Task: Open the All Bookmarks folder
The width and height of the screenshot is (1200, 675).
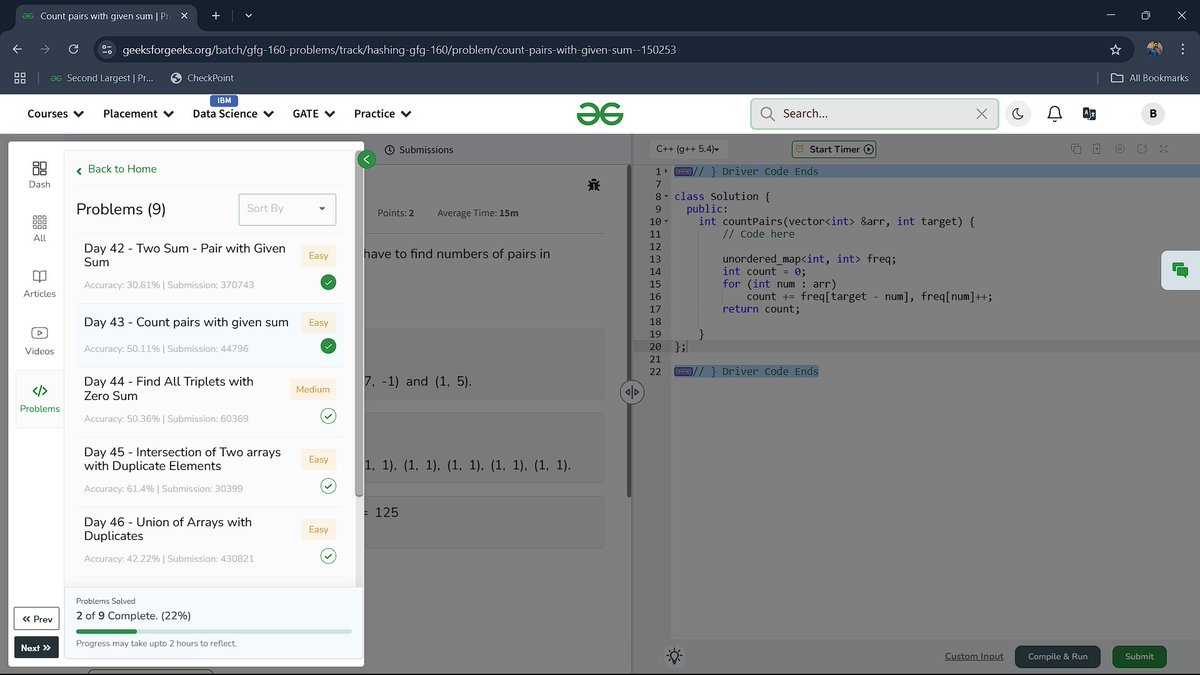Action: tap(1150, 78)
